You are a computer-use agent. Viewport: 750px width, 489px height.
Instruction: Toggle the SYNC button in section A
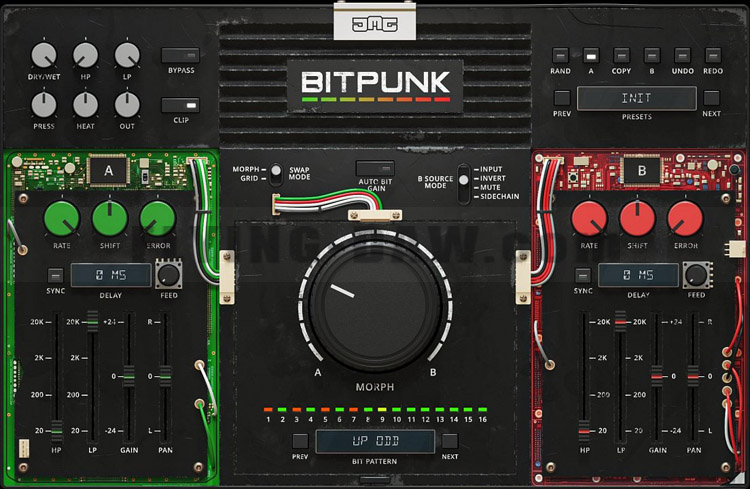point(55,276)
